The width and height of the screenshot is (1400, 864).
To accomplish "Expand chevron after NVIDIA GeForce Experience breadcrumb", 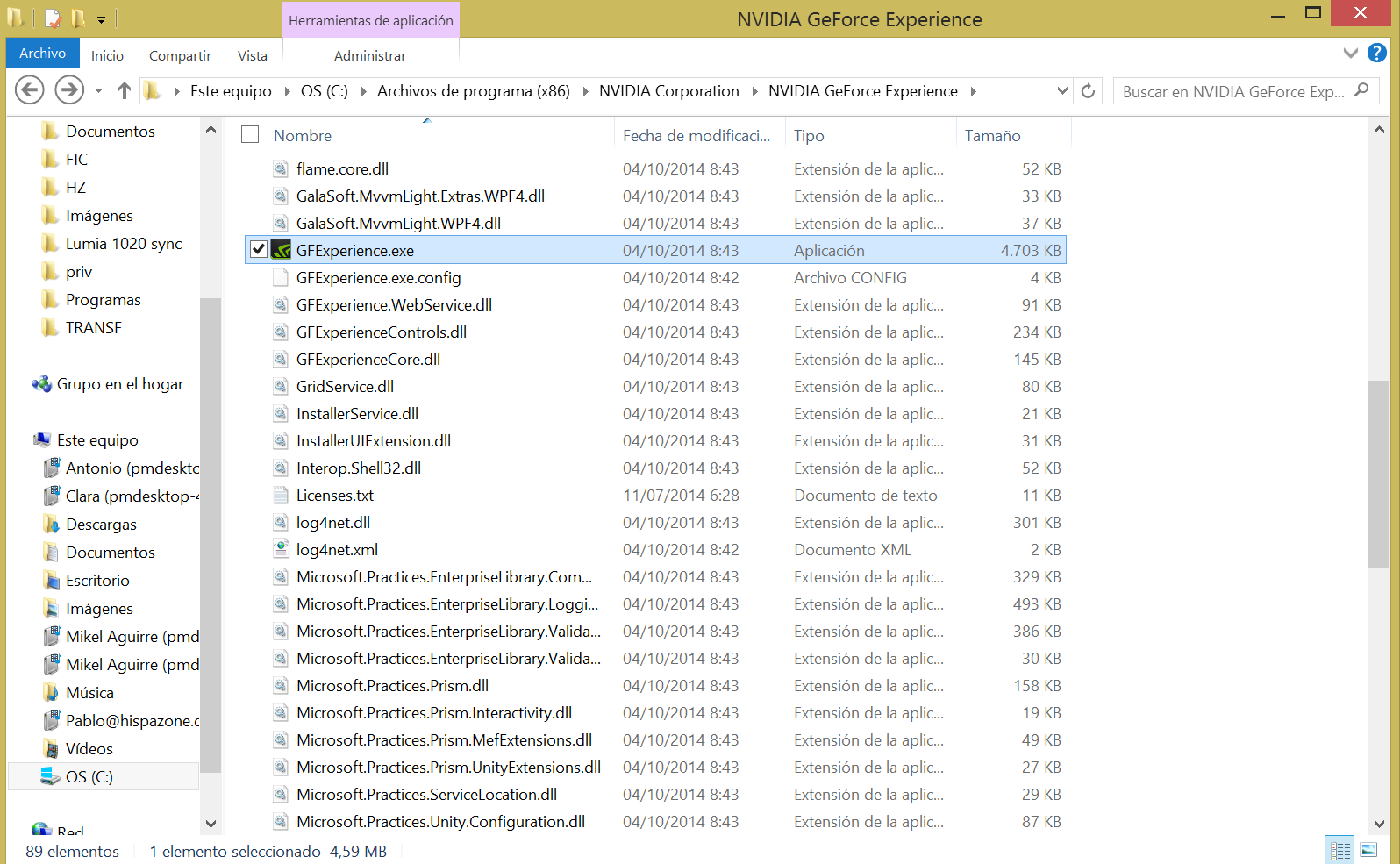I will coord(973,91).
